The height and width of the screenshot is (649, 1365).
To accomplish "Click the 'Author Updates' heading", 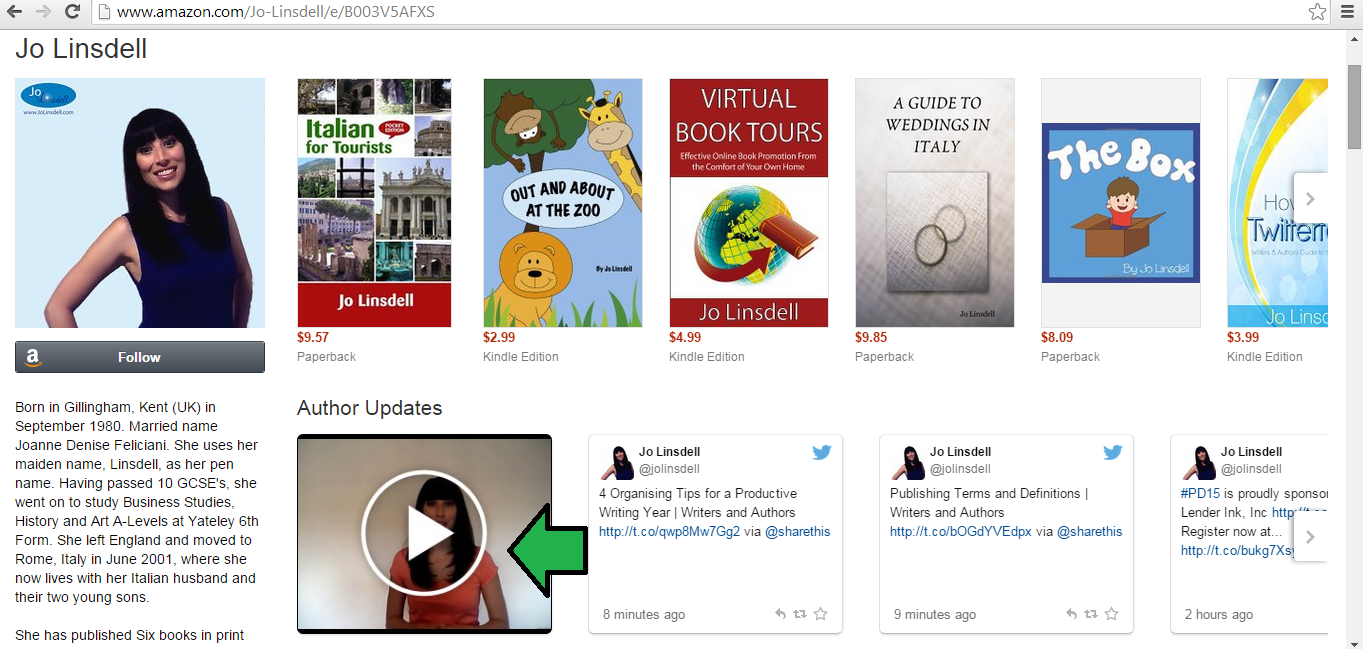I will coord(369,408).
